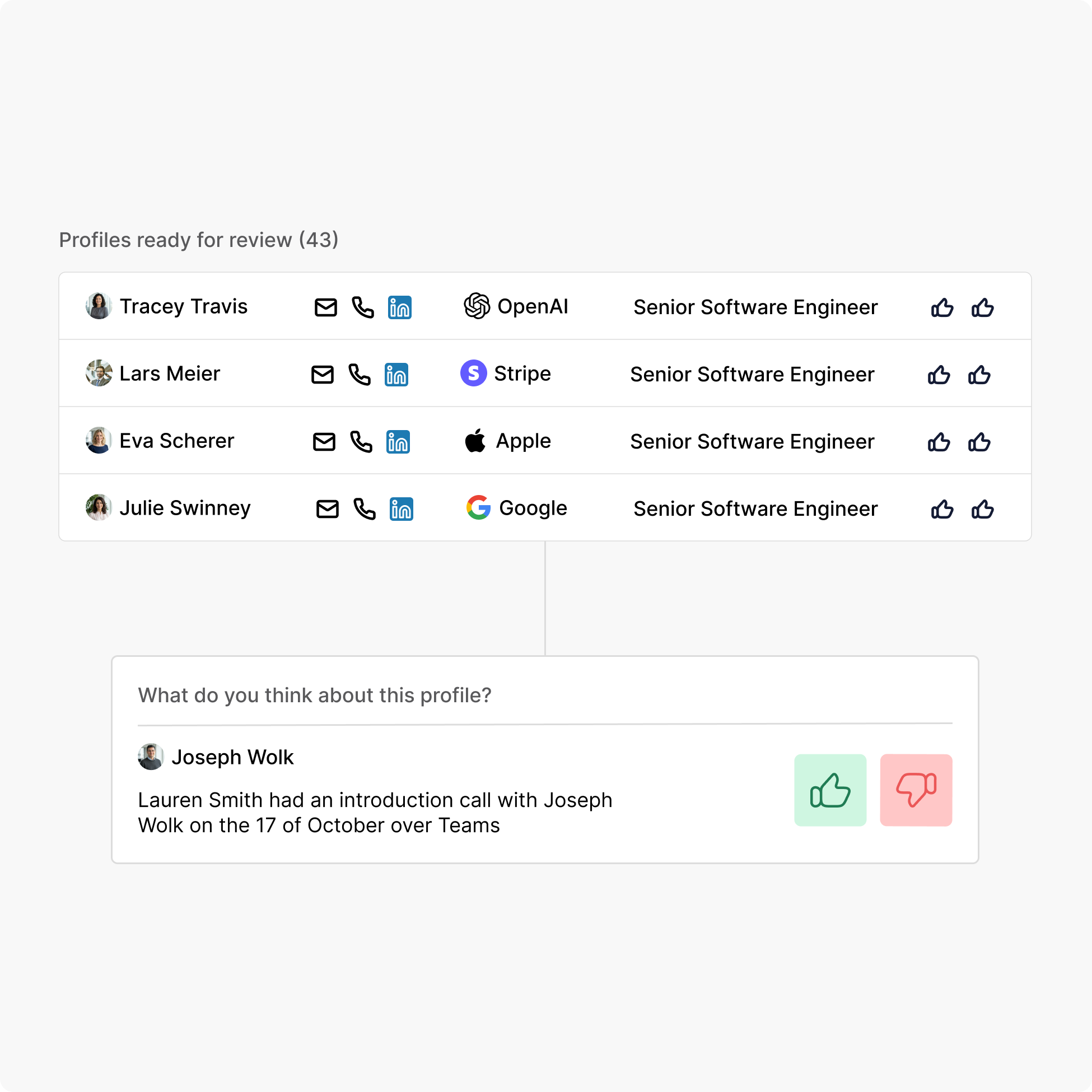Click the Apple logo on Eva Scherer's row
Image resolution: width=1092 pixels, height=1092 pixels.
click(x=476, y=441)
